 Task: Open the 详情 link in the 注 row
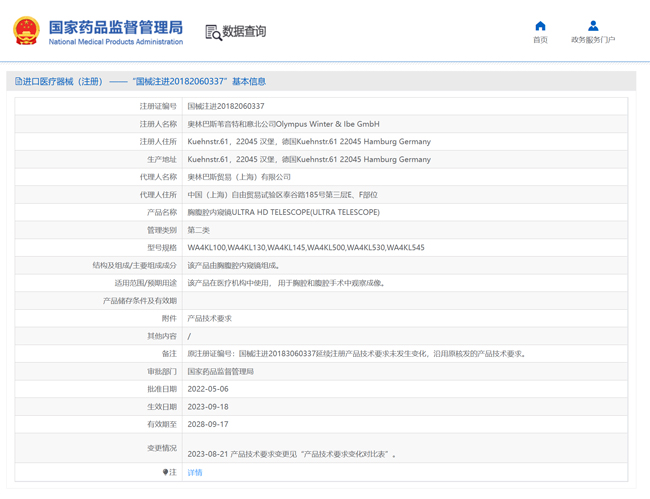(195, 472)
